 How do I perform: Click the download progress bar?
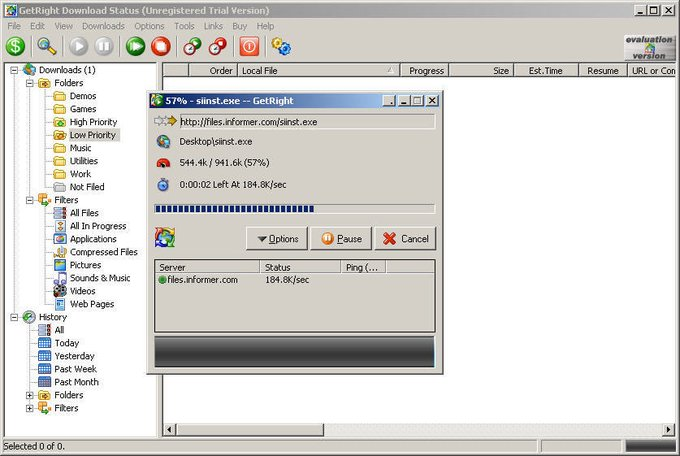[294, 209]
